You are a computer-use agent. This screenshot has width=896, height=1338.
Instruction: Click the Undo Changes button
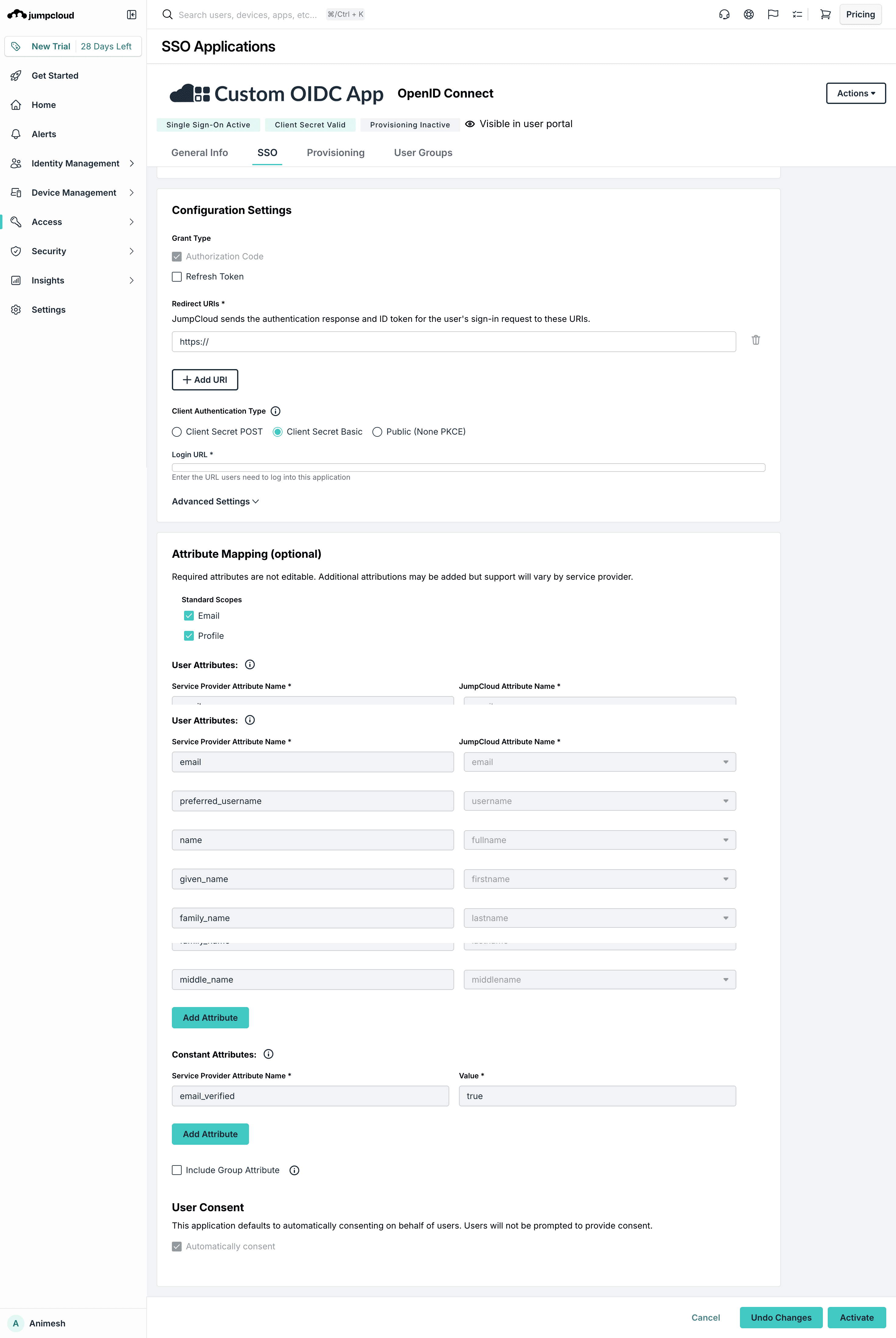[x=780, y=1318]
